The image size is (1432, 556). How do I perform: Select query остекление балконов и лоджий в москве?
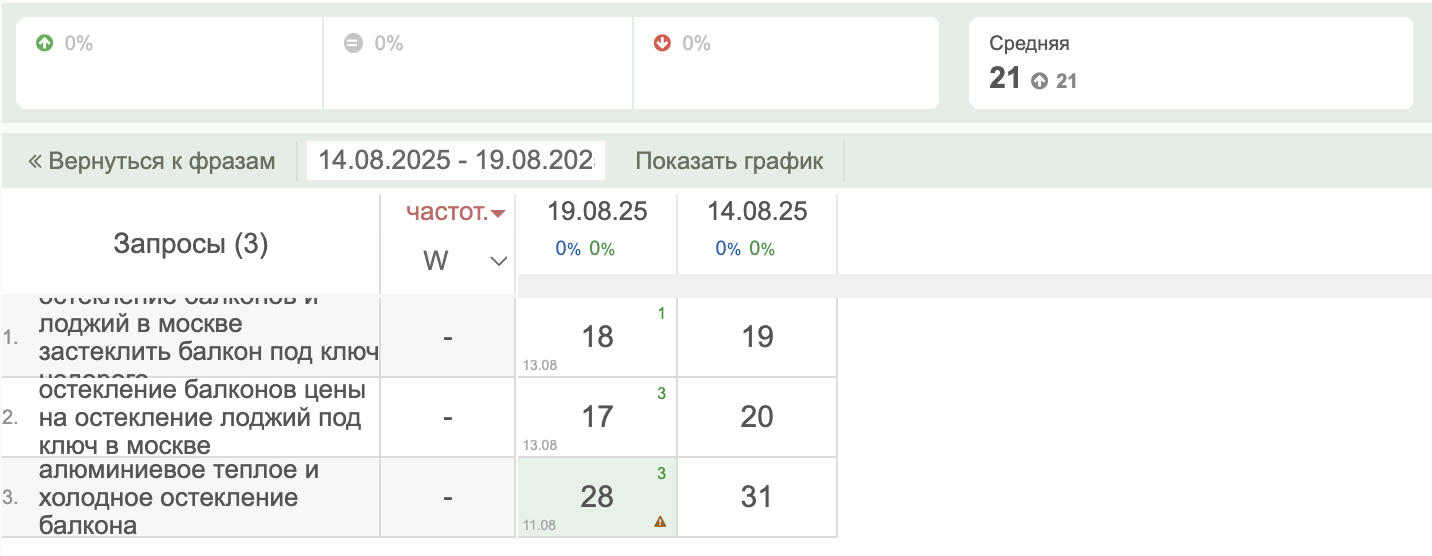tap(209, 338)
